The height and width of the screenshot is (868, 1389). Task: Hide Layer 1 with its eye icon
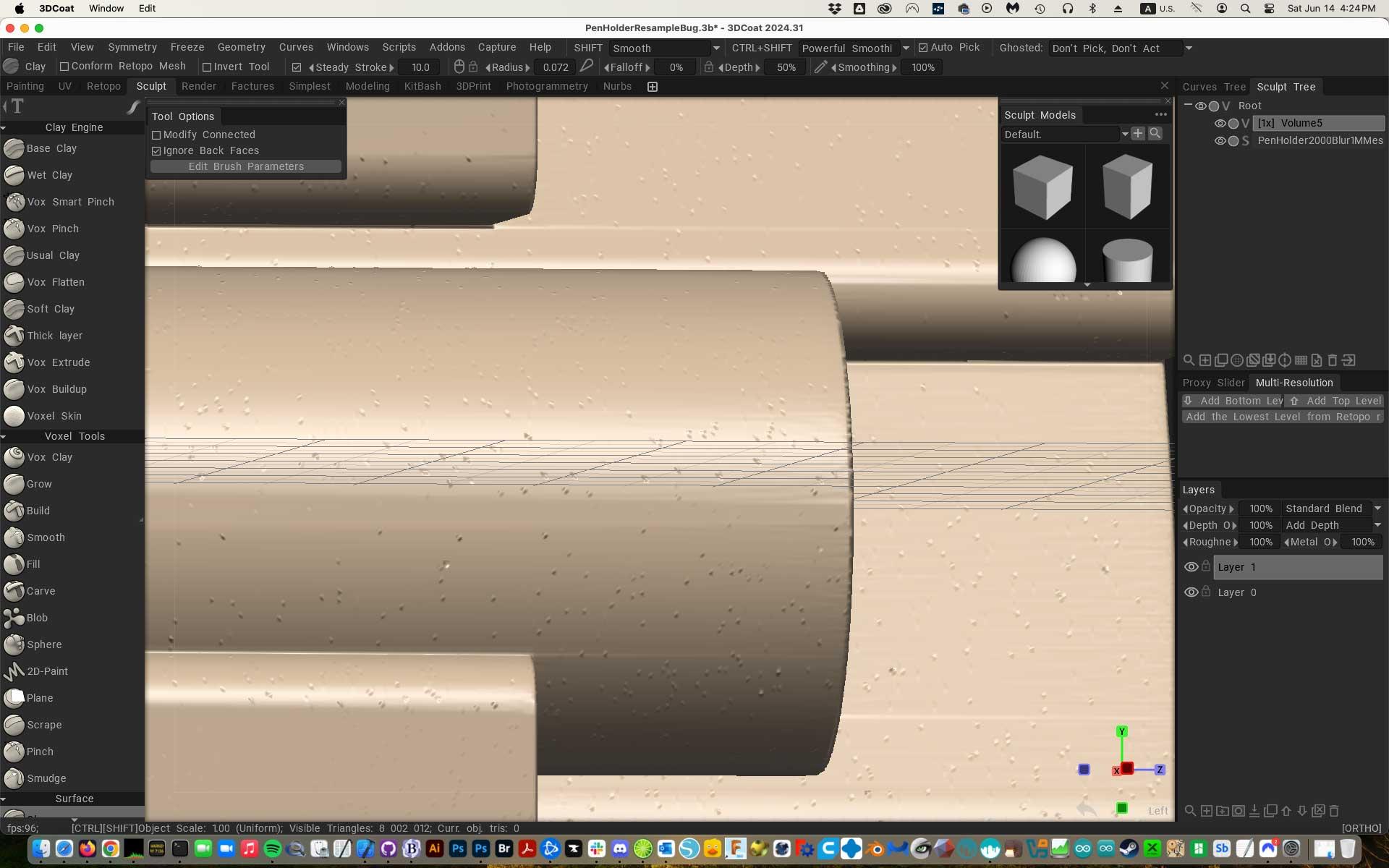click(1191, 567)
